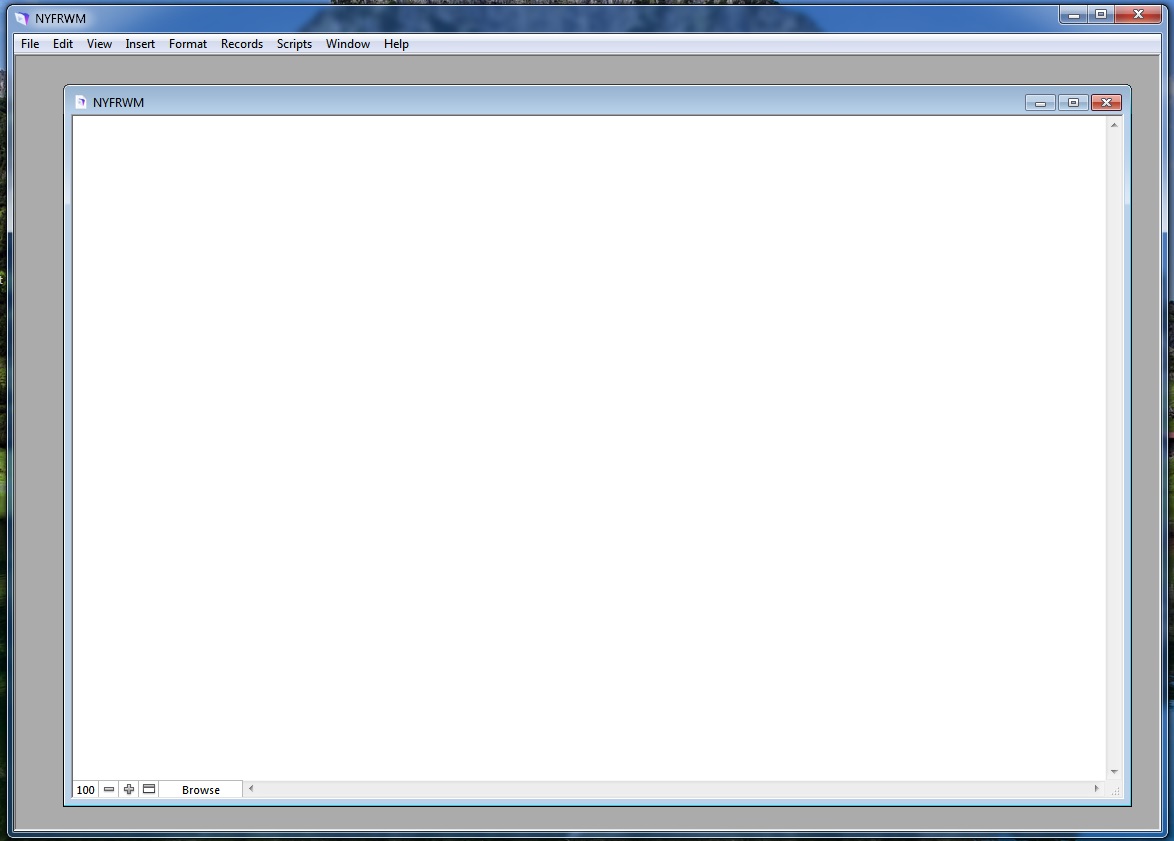
Task: Maximize the inner NYFRWM document window
Action: tap(1073, 103)
